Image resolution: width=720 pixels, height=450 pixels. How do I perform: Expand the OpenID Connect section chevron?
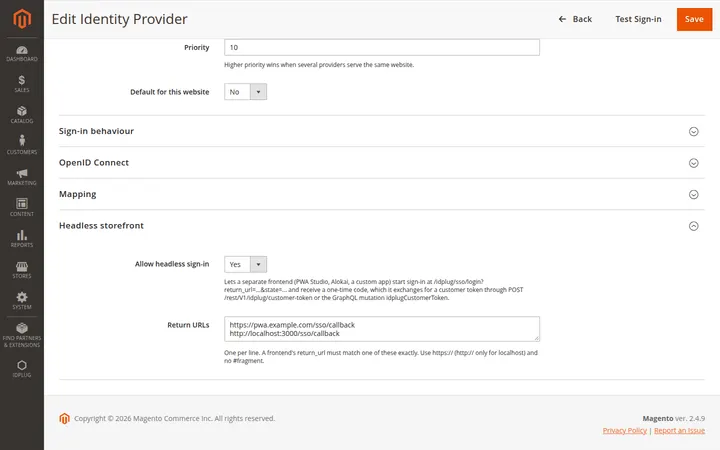(693, 163)
